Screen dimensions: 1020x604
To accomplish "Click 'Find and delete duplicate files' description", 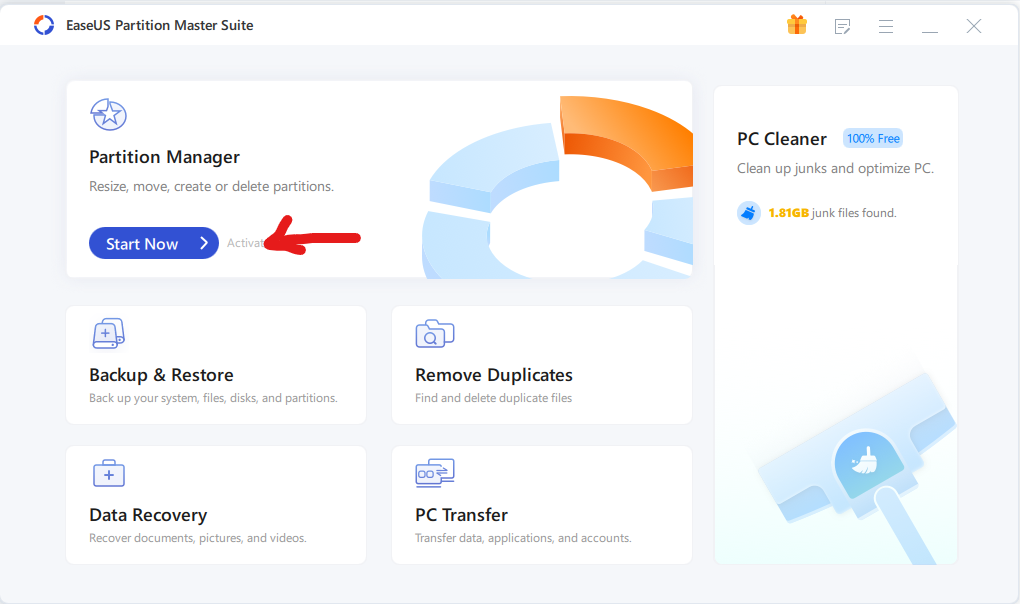I will [x=494, y=398].
